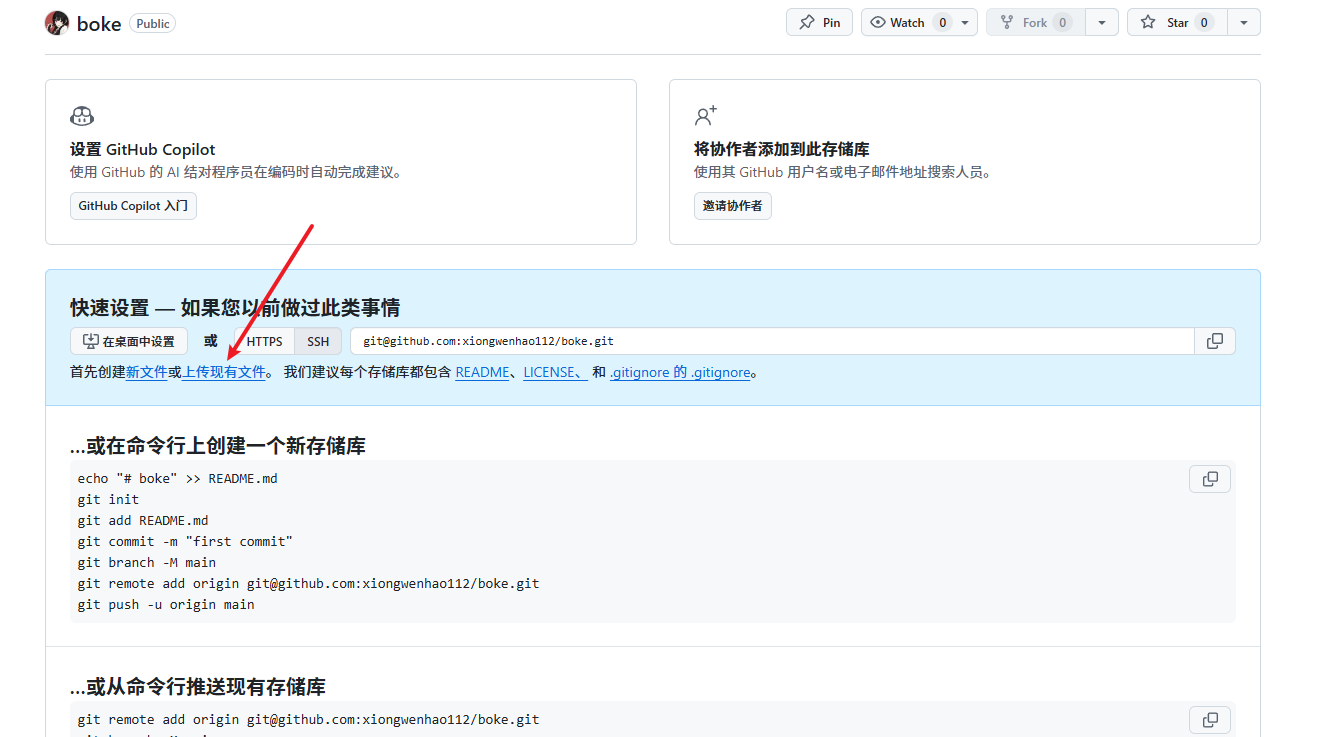Copy the push existing repository commands
1335x737 pixels.
(1210, 720)
